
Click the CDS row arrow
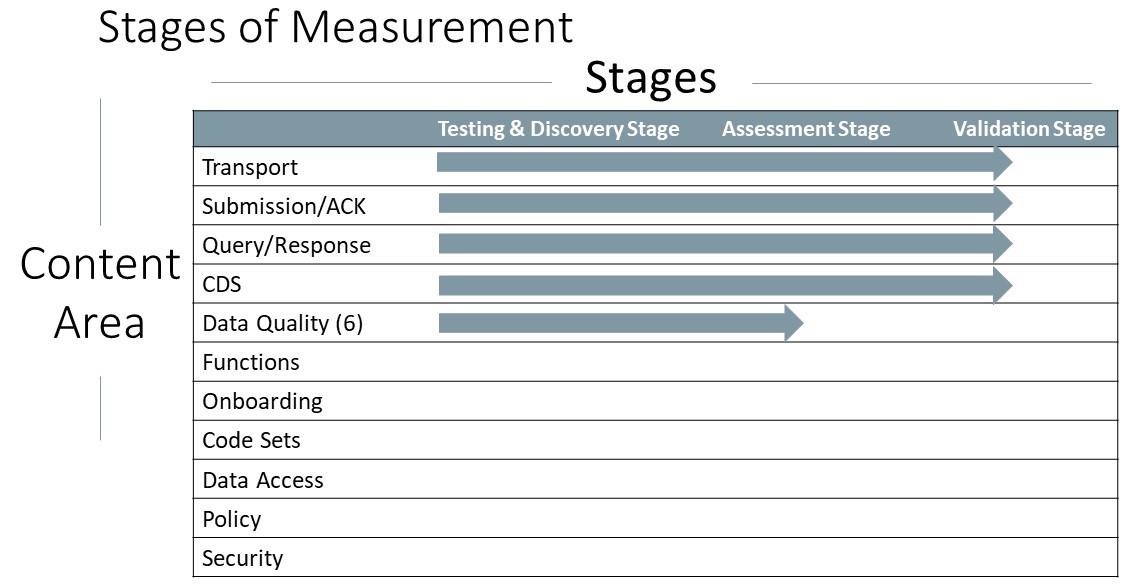click(726, 286)
